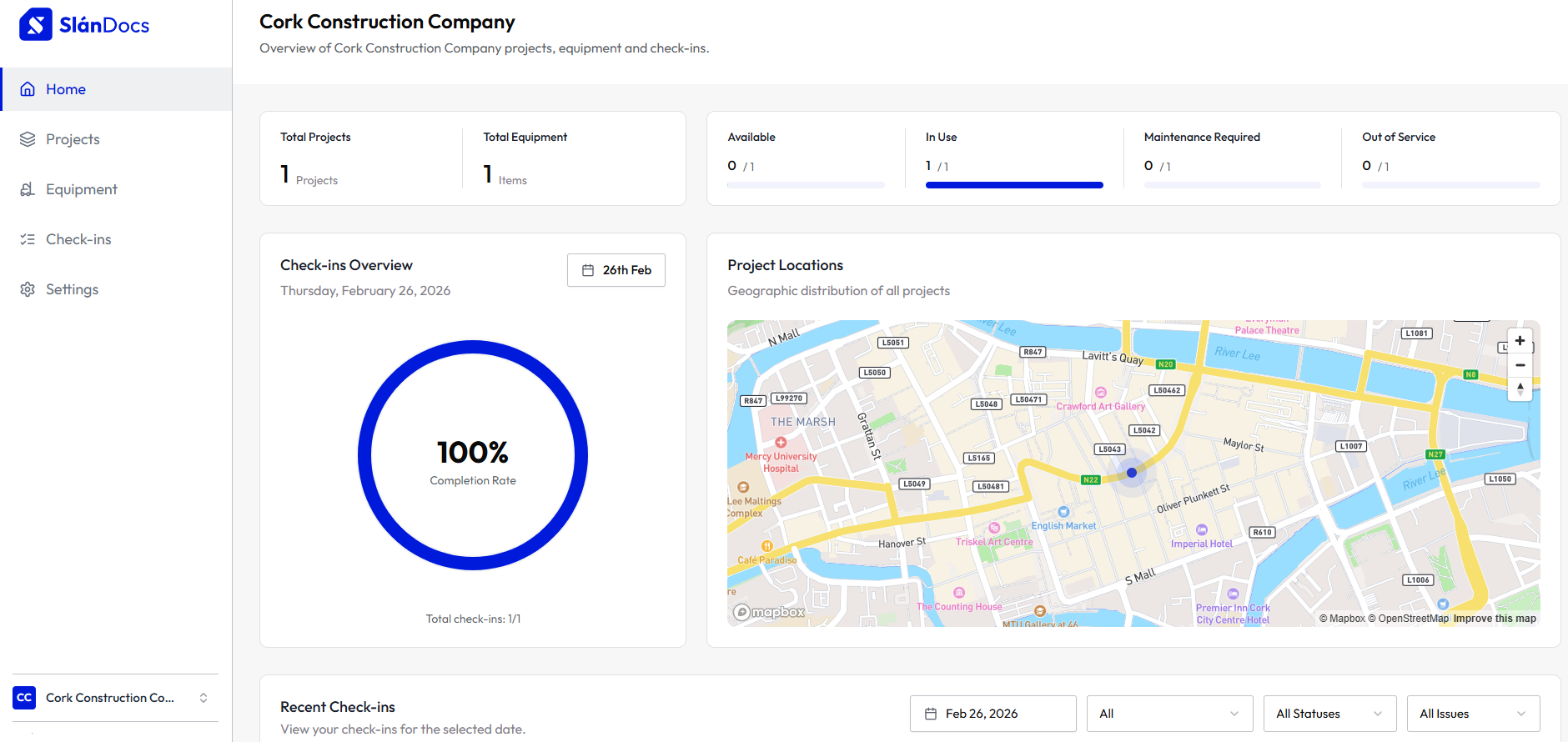
Task: Click the Home house icon
Action: (x=28, y=89)
